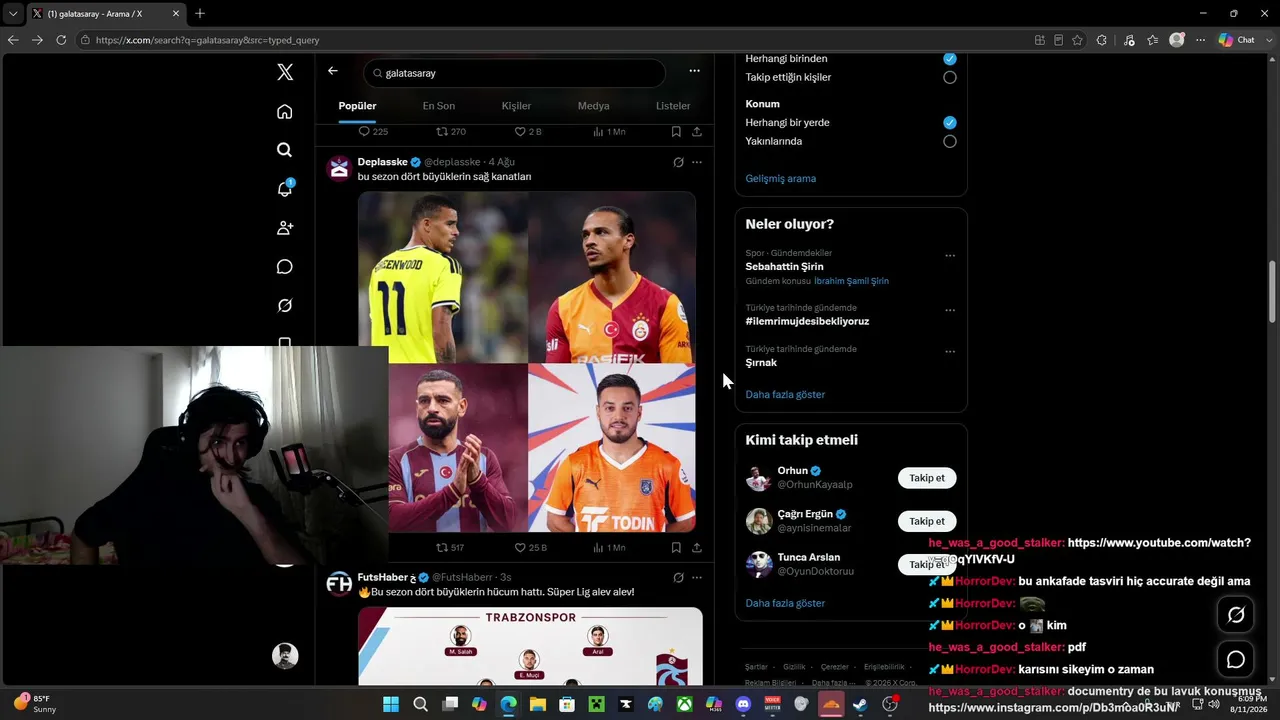
Task: Open the 'Gelişmiş arama' link
Action: tap(781, 179)
